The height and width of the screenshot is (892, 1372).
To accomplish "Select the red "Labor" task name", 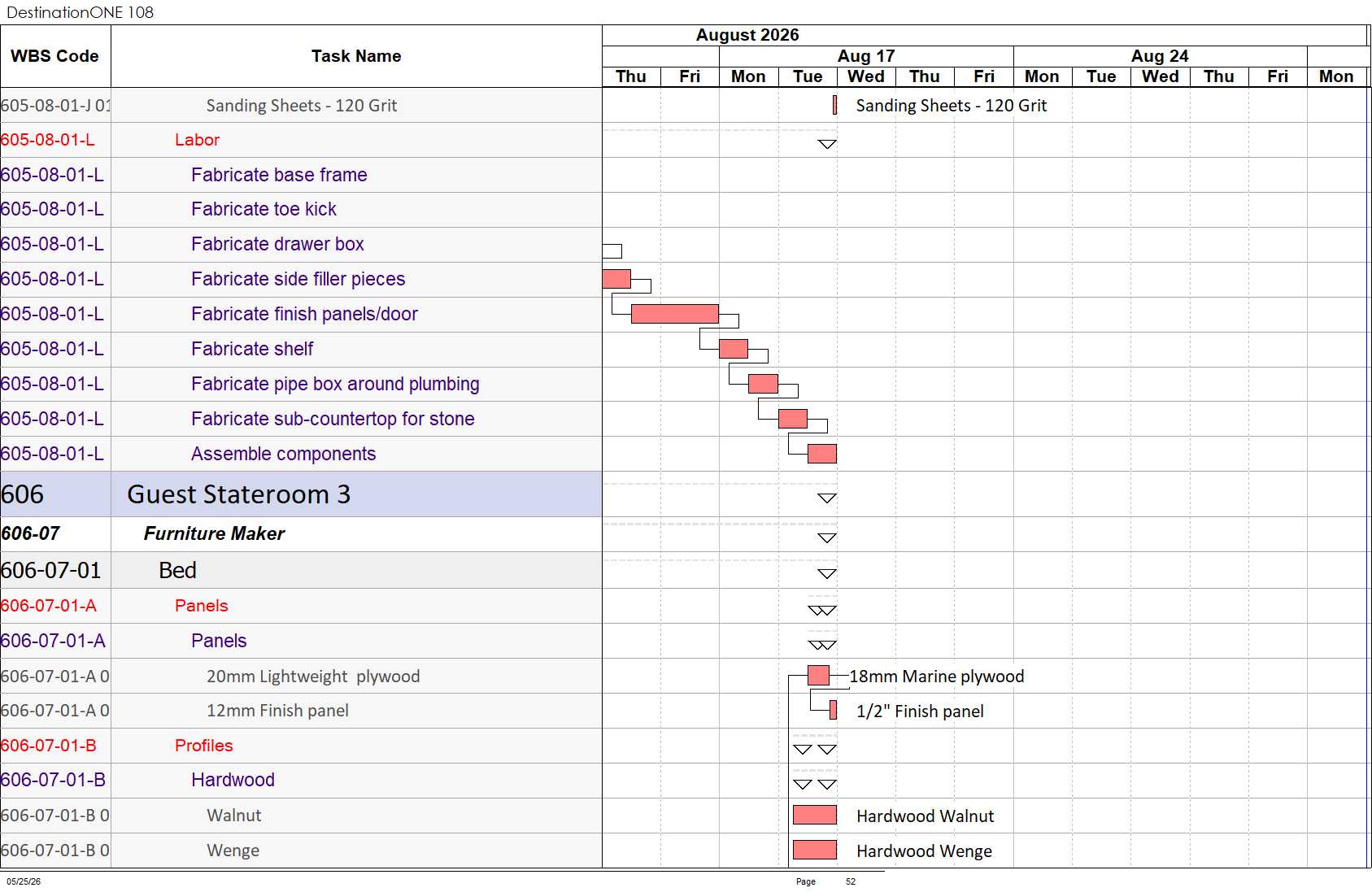I will click(198, 140).
